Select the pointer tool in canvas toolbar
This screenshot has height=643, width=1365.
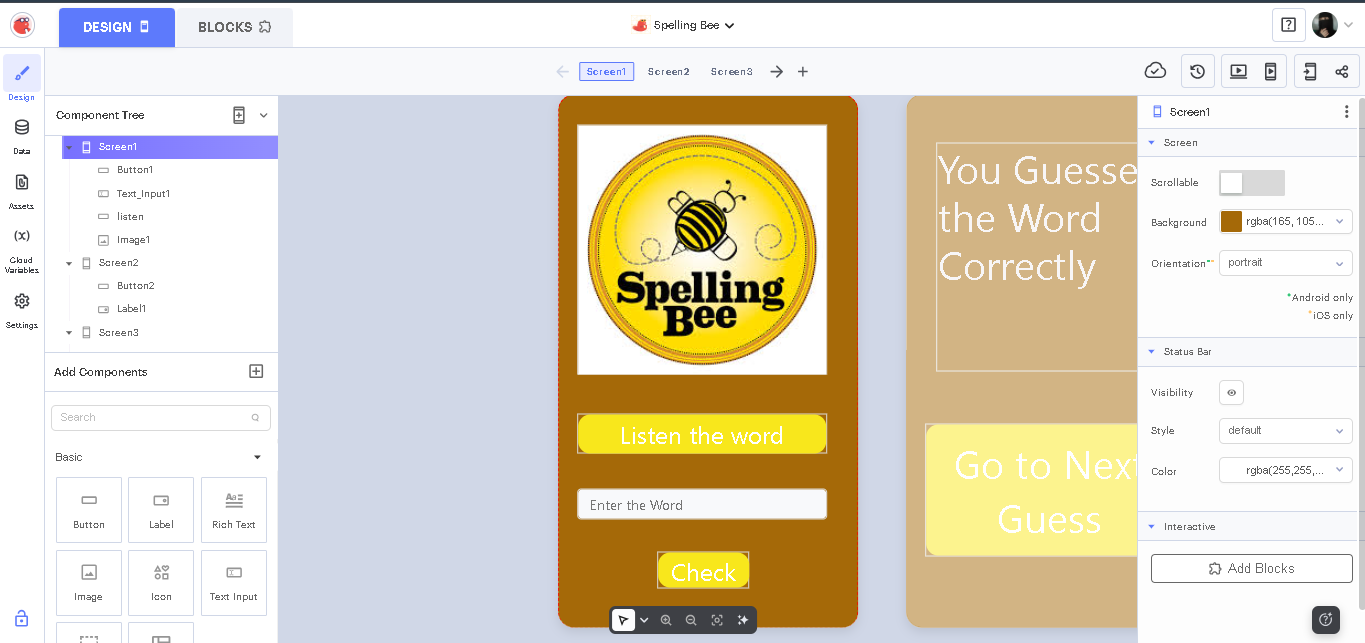[623, 620]
